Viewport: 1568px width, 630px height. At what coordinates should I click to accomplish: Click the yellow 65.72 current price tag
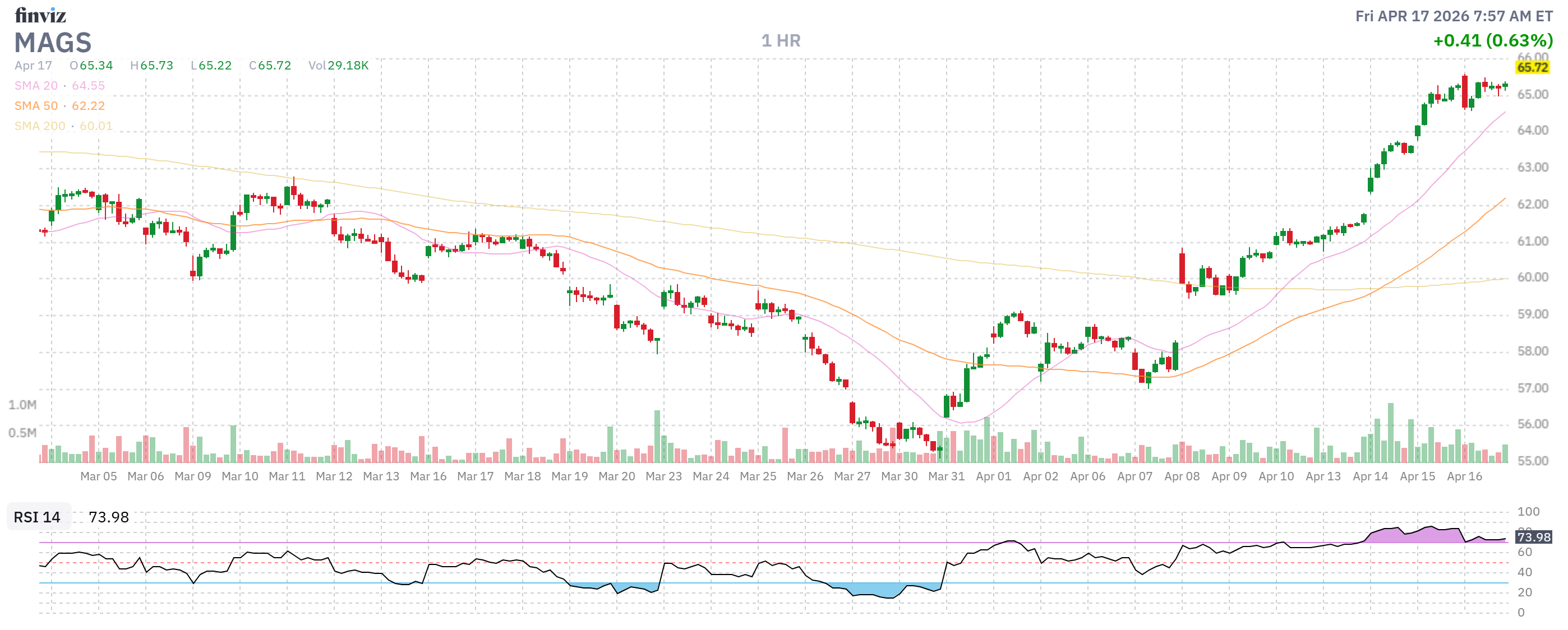coord(1532,67)
